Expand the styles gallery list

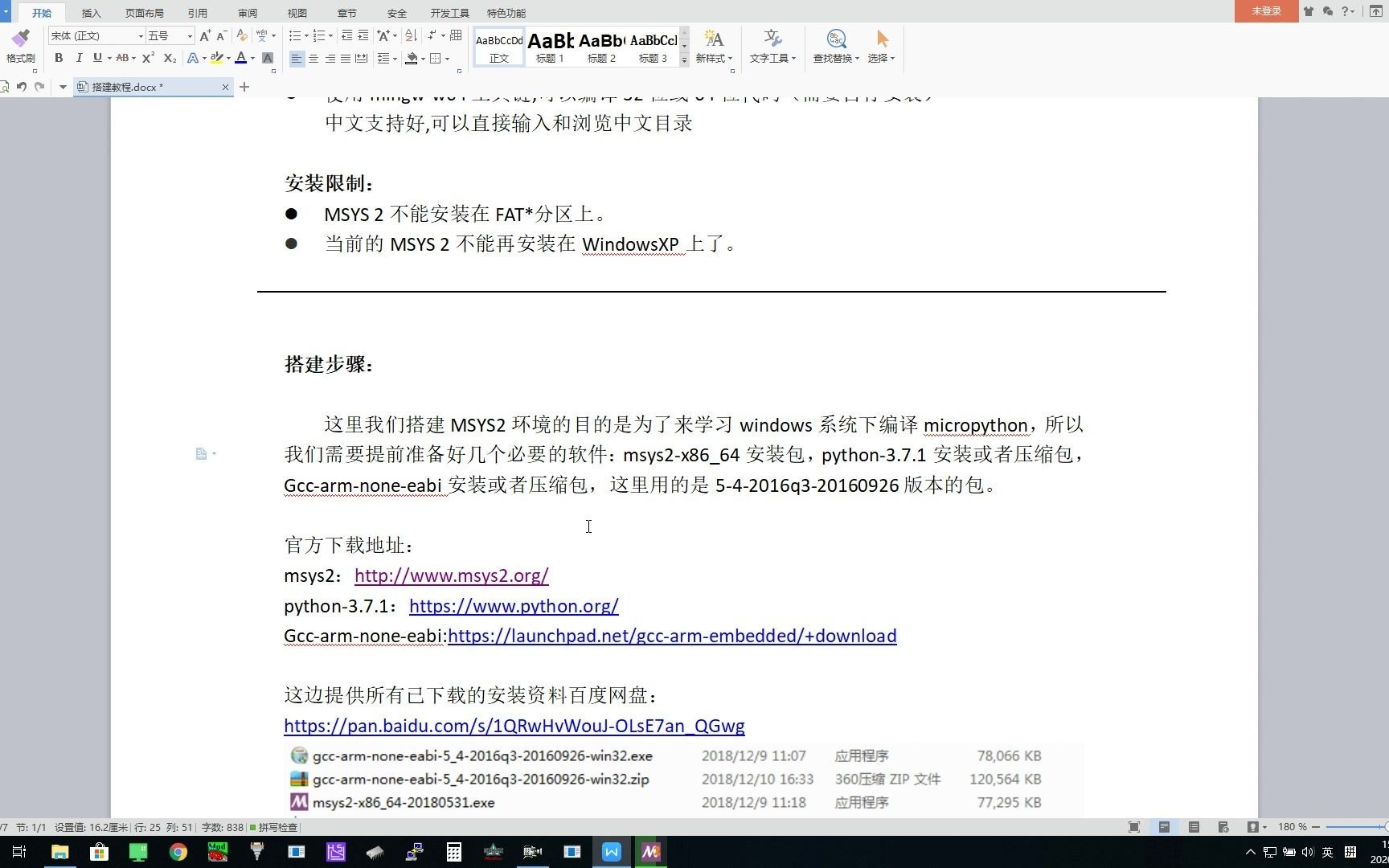tap(684, 60)
